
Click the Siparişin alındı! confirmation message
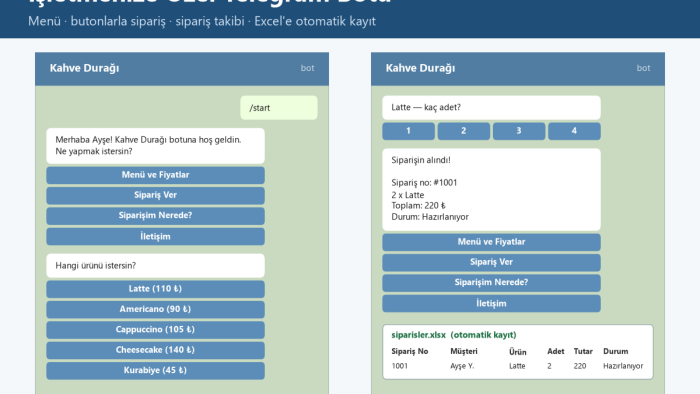pyautogui.click(x=492, y=189)
